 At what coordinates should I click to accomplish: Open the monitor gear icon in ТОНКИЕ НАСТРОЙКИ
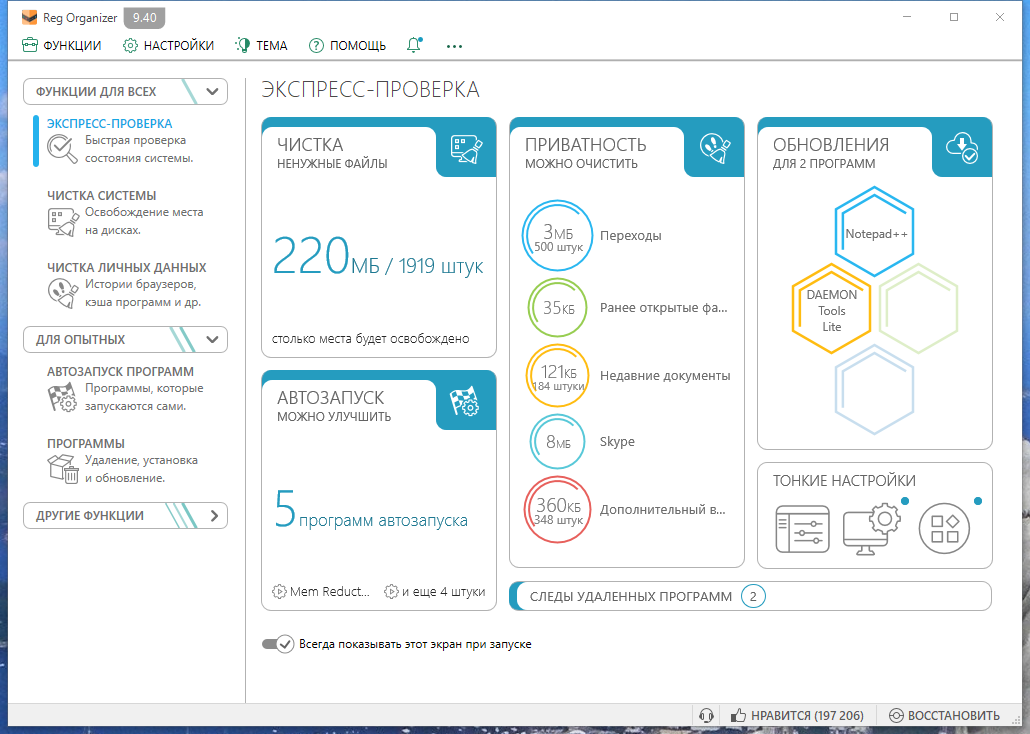pos(871,531)
